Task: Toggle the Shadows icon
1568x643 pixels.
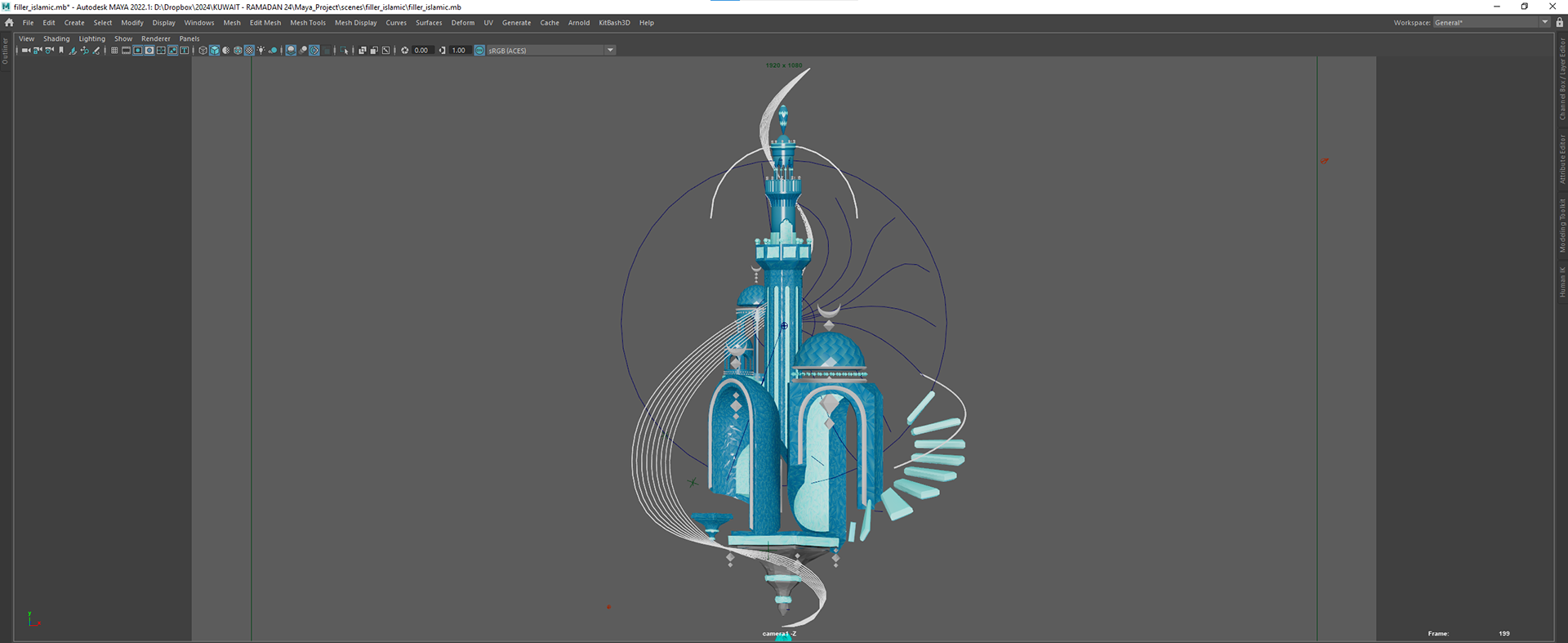Action: 273,51
